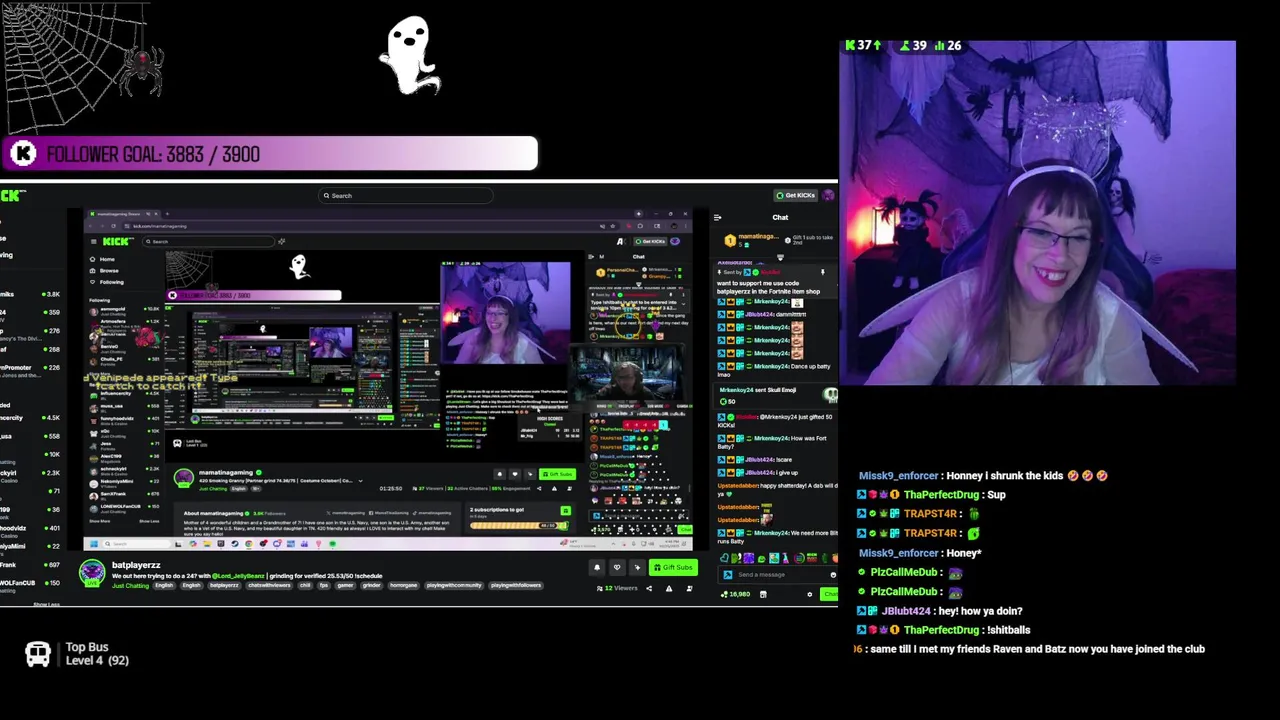The height and width of the screenshot is (720, 1280).
Task: Open the Skull Emoji gift sticker
Action: tap(831, 395)
